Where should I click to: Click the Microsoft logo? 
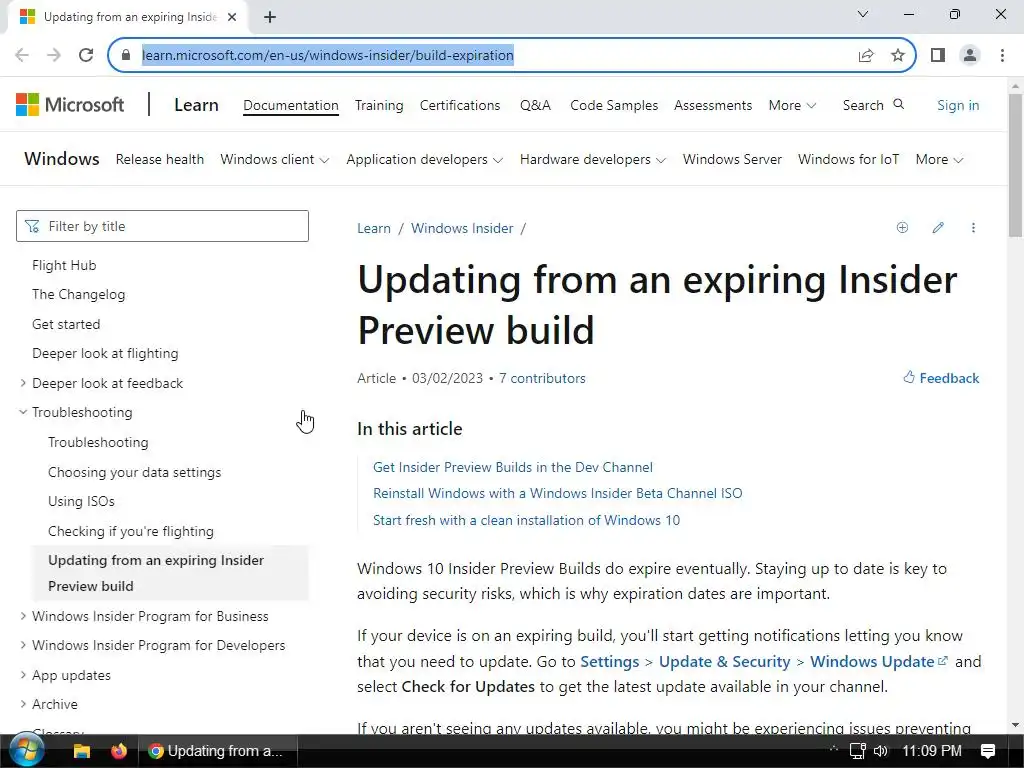tap(70, 104)
